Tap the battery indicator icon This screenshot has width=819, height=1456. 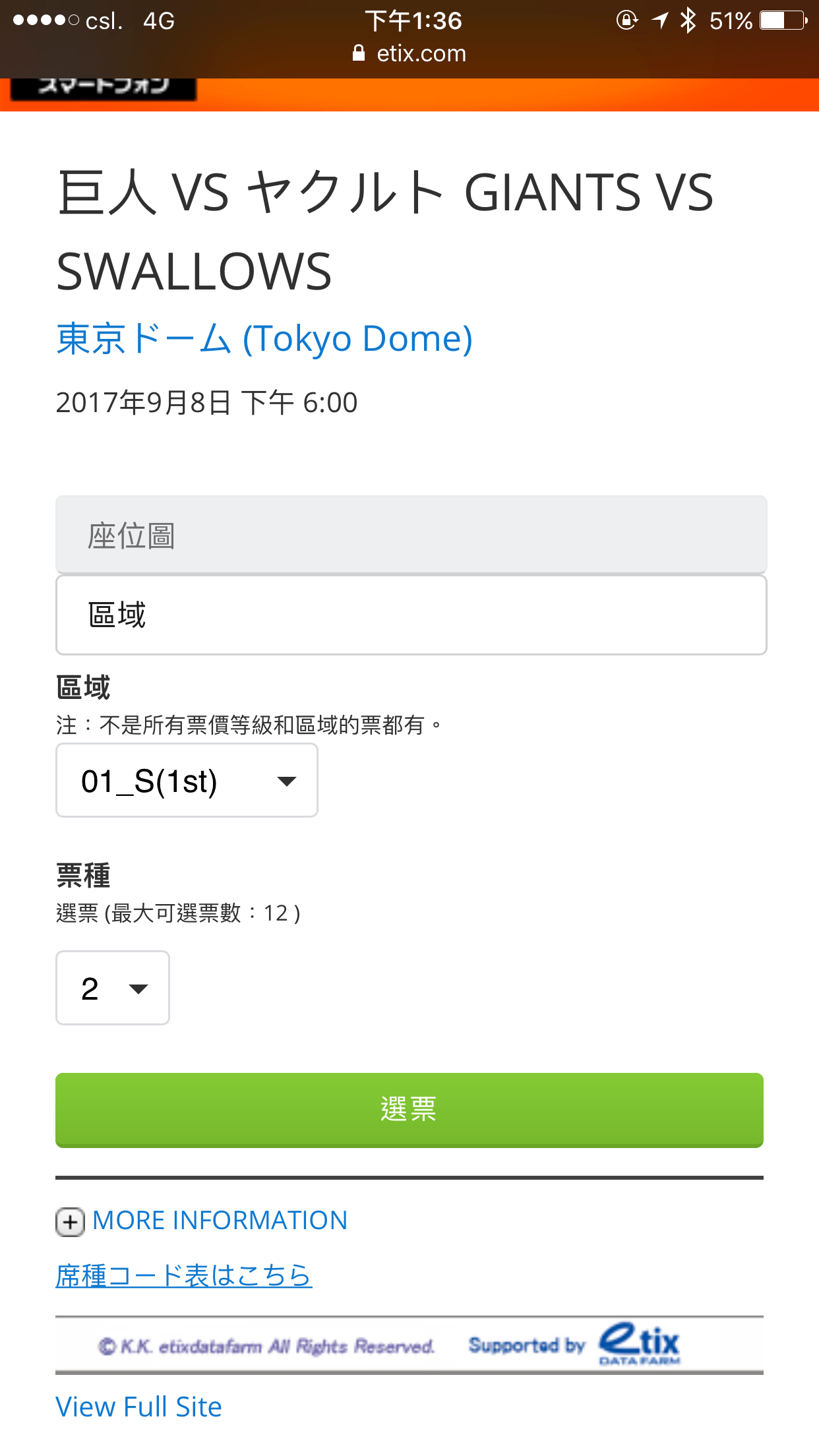[783, 20]
